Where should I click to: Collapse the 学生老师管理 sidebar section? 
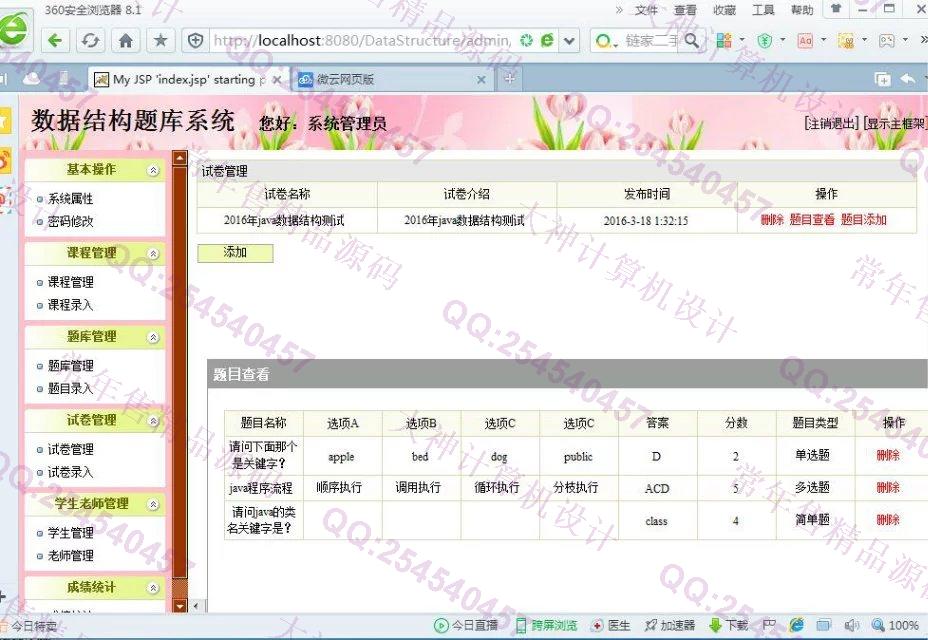[x=153, y=504]
